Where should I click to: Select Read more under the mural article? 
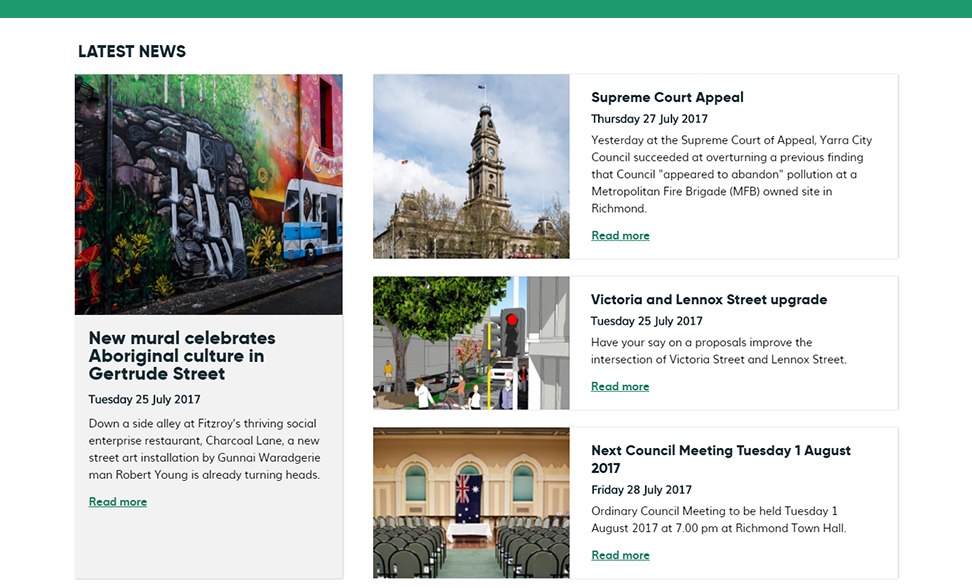click(x=118, y=502)
